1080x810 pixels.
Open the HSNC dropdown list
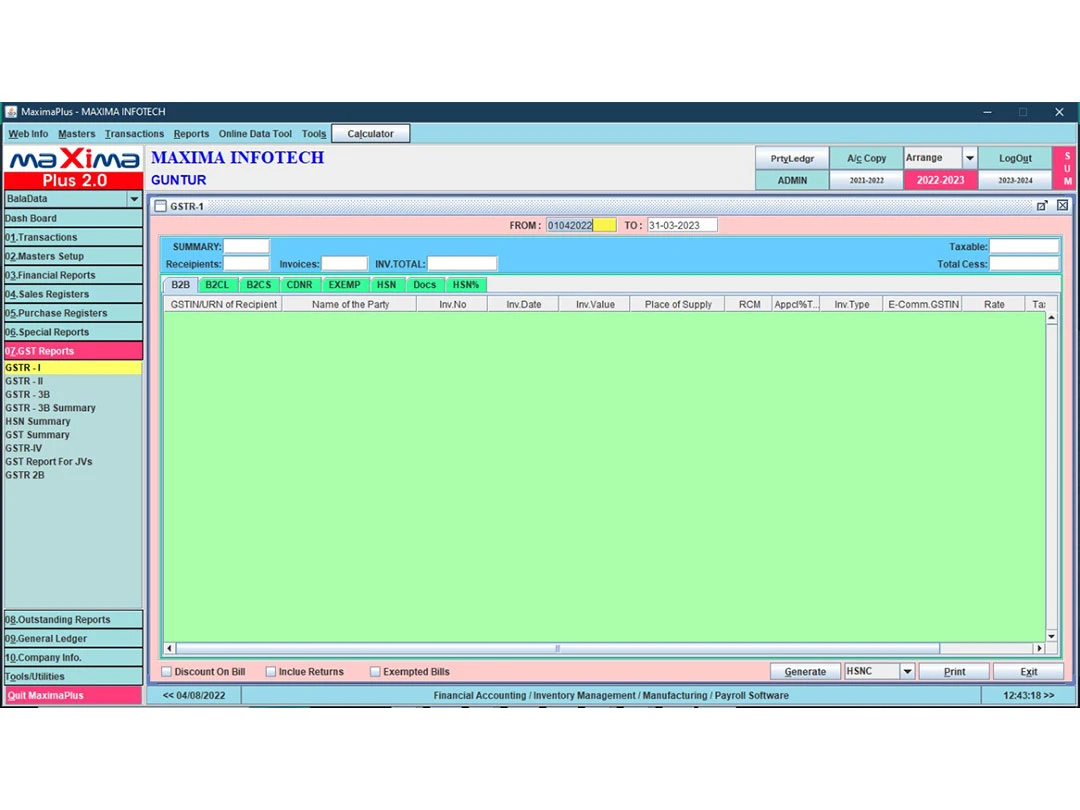[x=907, y=672]
